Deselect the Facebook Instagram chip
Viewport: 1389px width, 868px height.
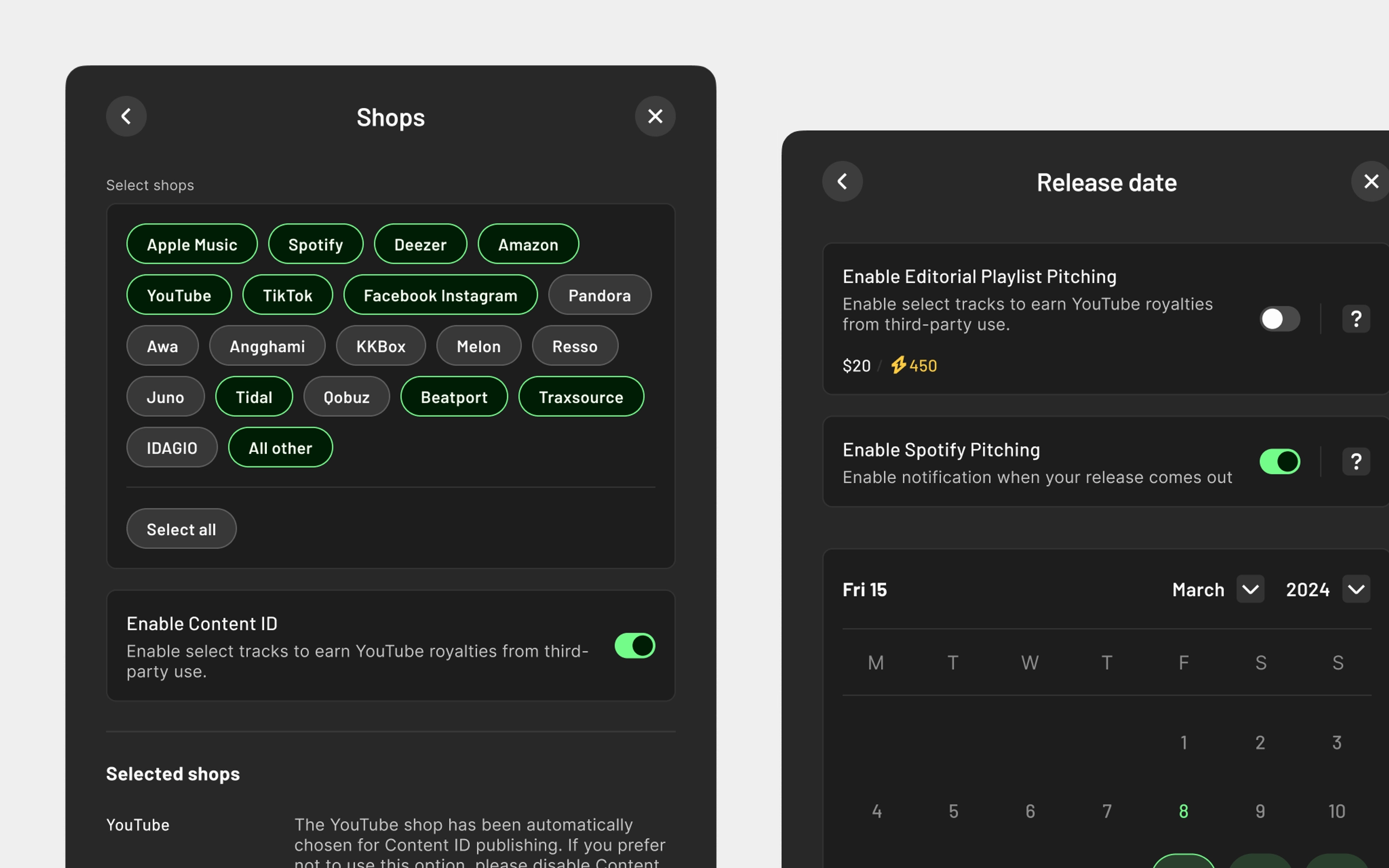[x=441, y=295]
